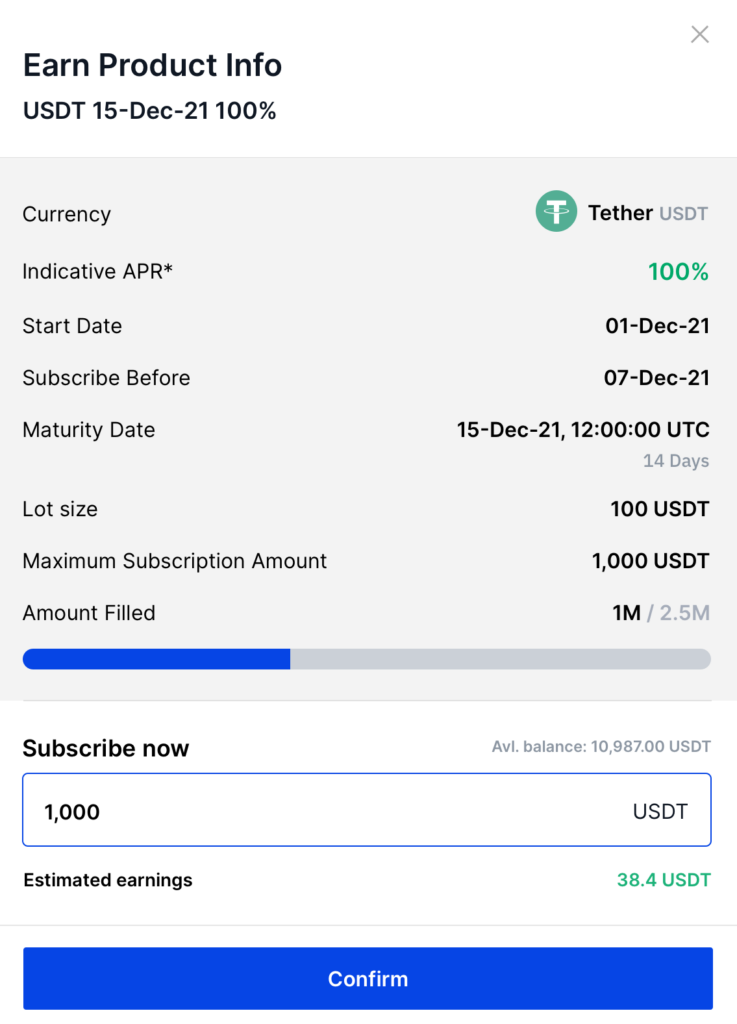Click the USDT 15-Dec-21 100% subtitle
Image resolution: width=737 pixels, height=1024 pixels.
pyautogui.click(x=149, y=110)
